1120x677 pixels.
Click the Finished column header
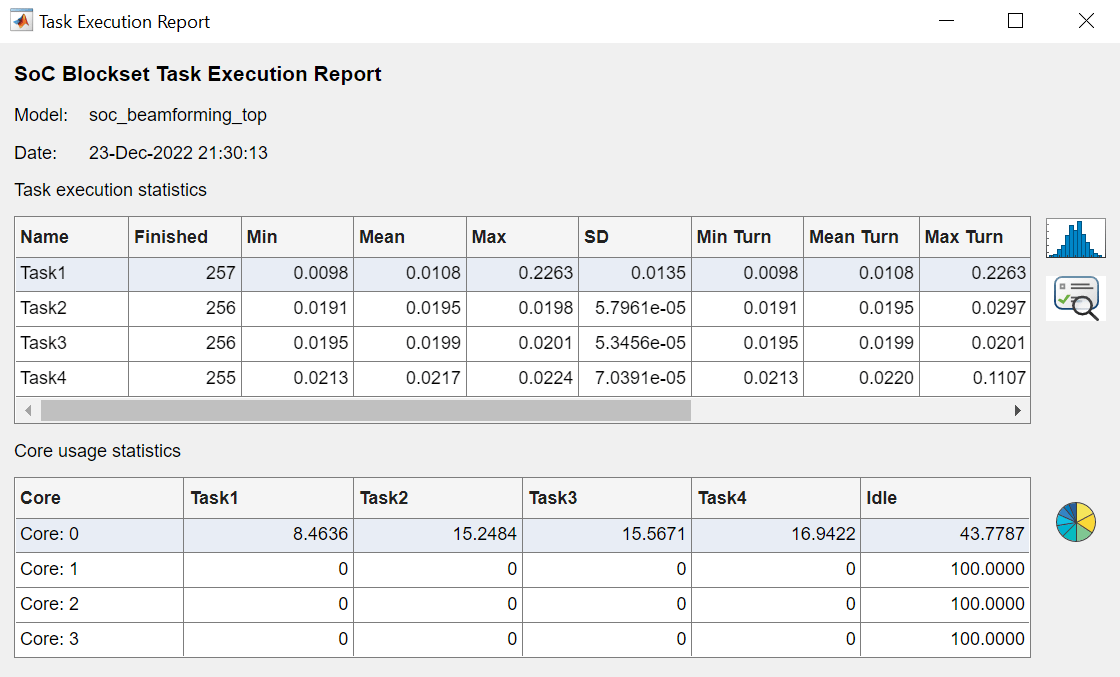184,237
